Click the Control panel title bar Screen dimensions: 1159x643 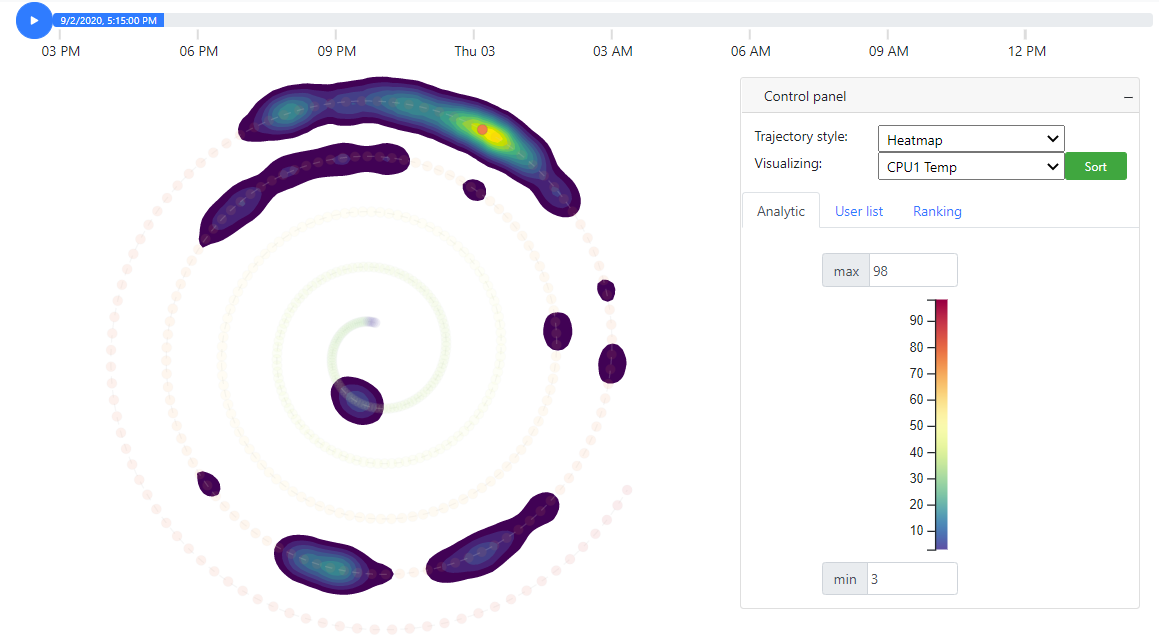tap(805, 95)
